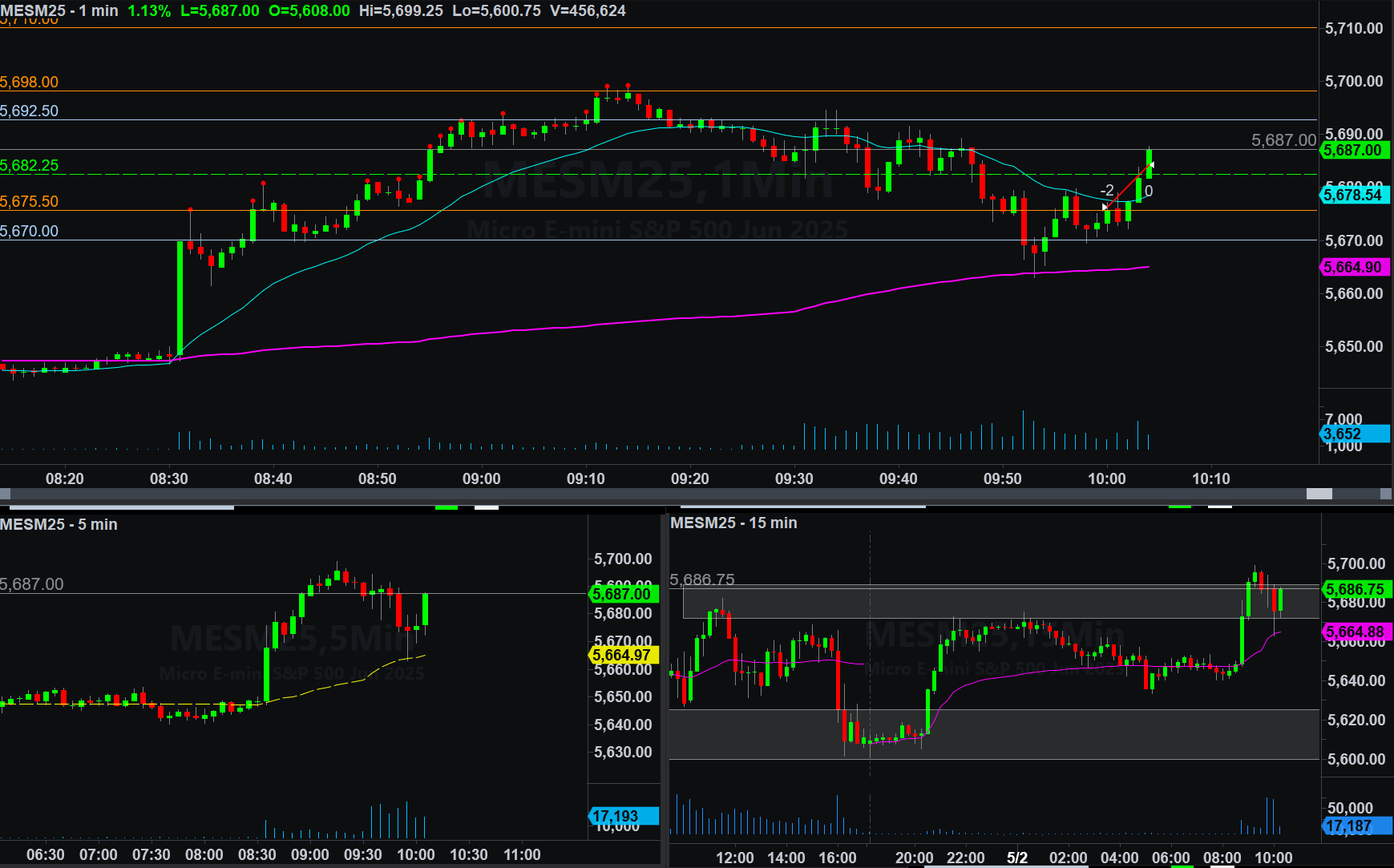Select the green dashed 5,682.25 level label
This screenshot has width=1394, height=868.
coord(30,166)
